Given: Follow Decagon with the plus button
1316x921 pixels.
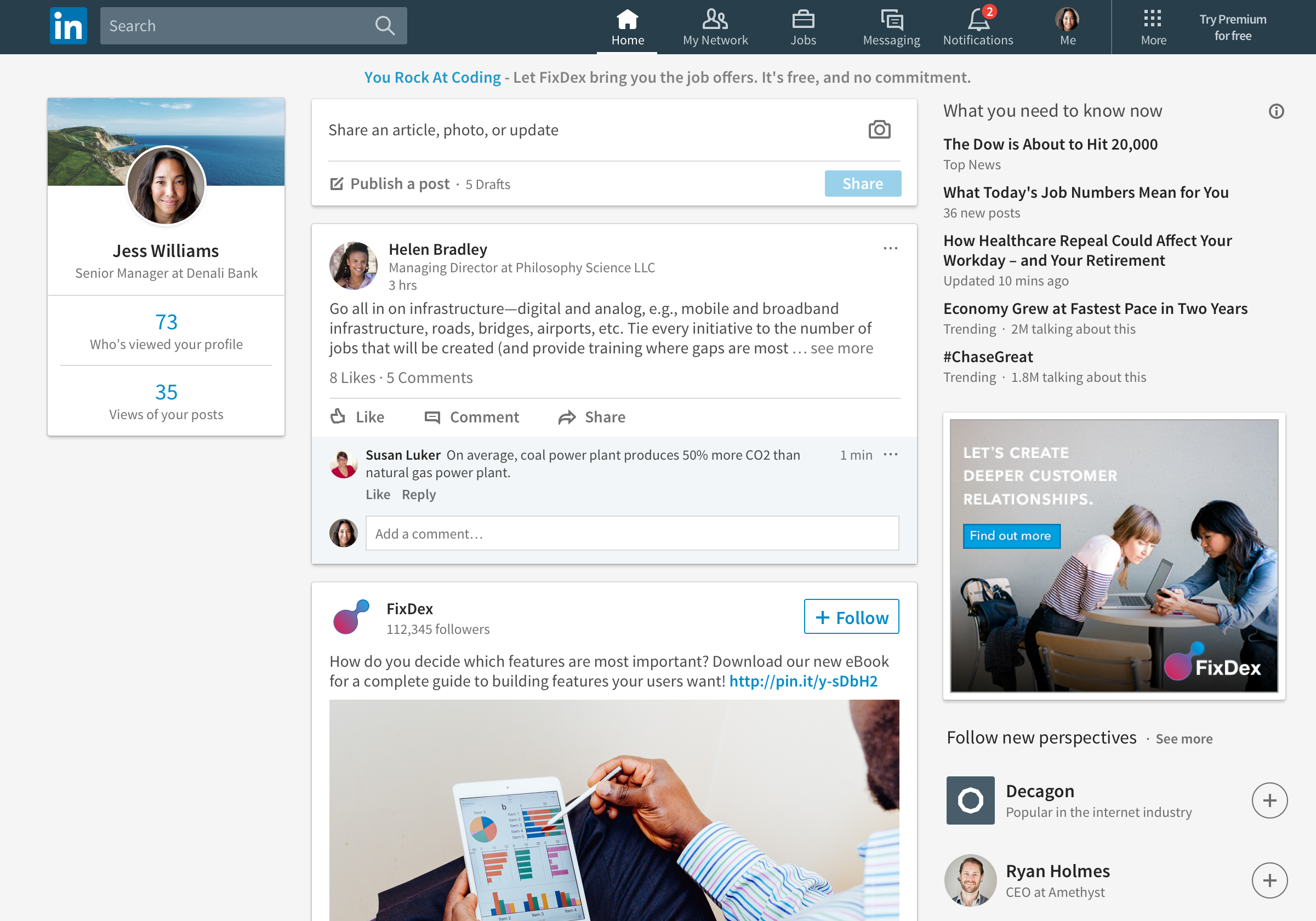Looking at the screenshot, I should 1270,800.
